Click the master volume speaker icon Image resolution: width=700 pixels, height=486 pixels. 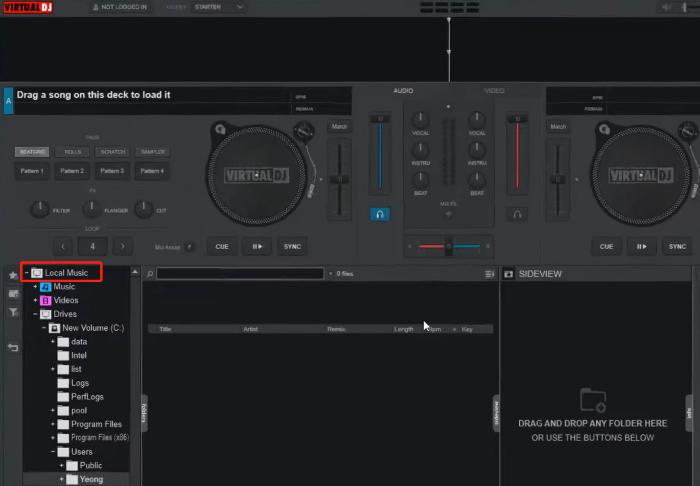coord(666,7)
